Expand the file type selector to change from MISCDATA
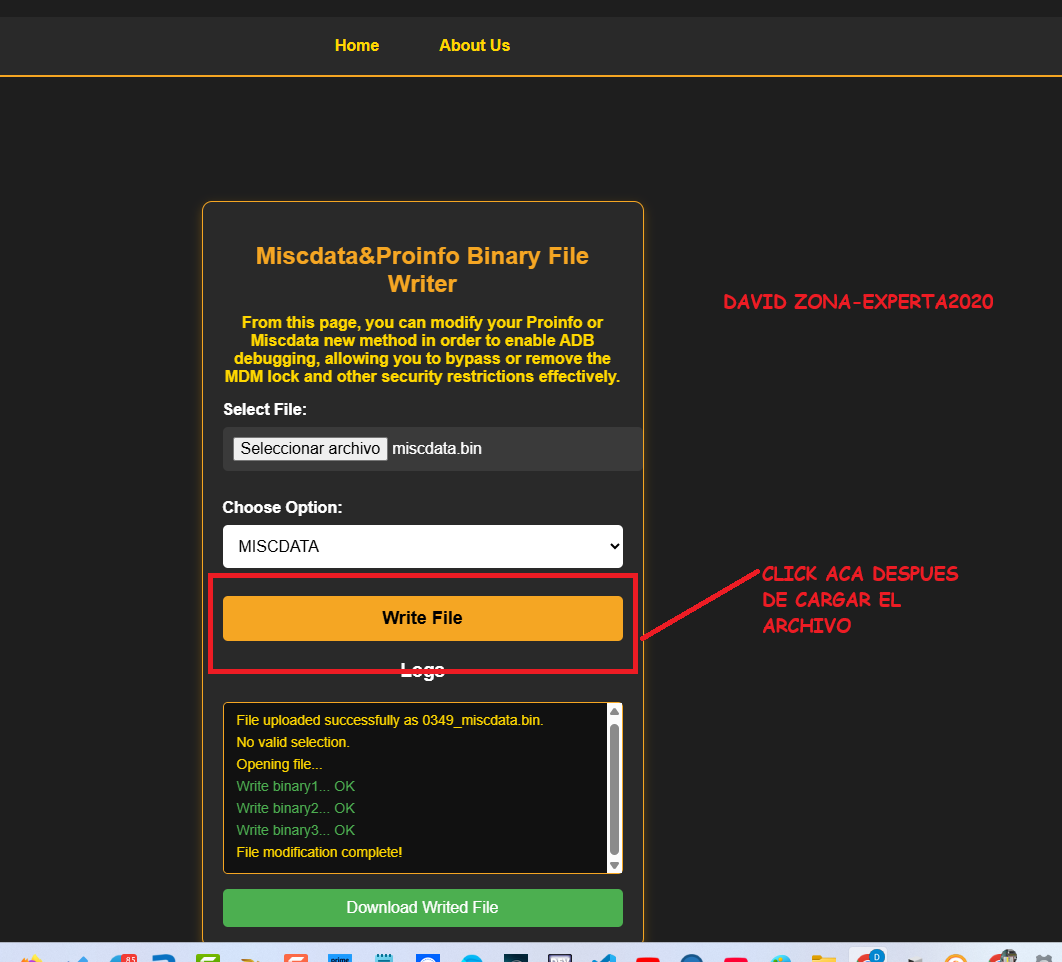This screenshot has height=962, width=1062. [x=422, y=546]
